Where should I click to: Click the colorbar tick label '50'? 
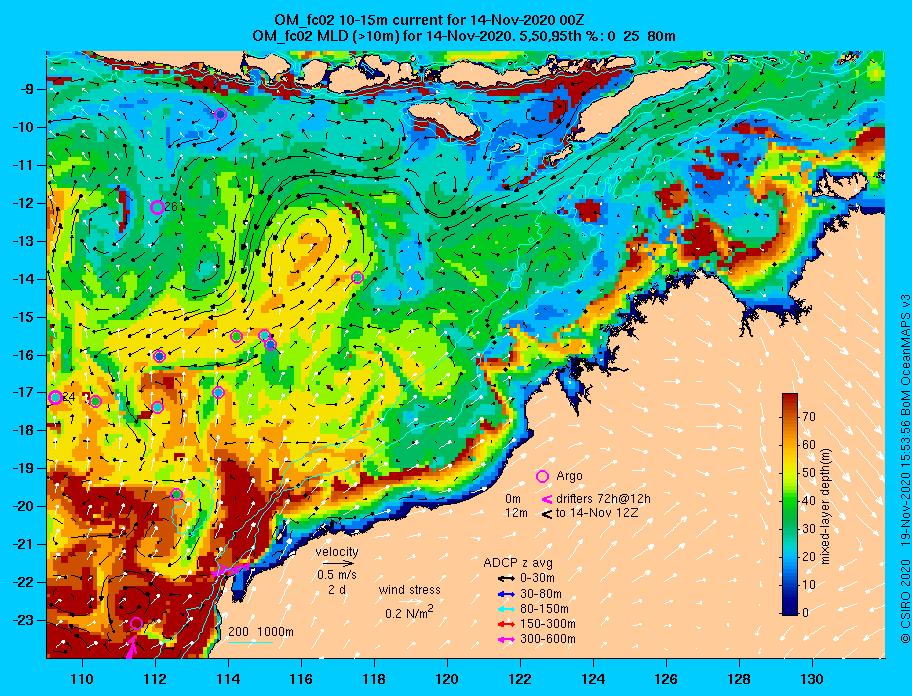tap(808, 473)
